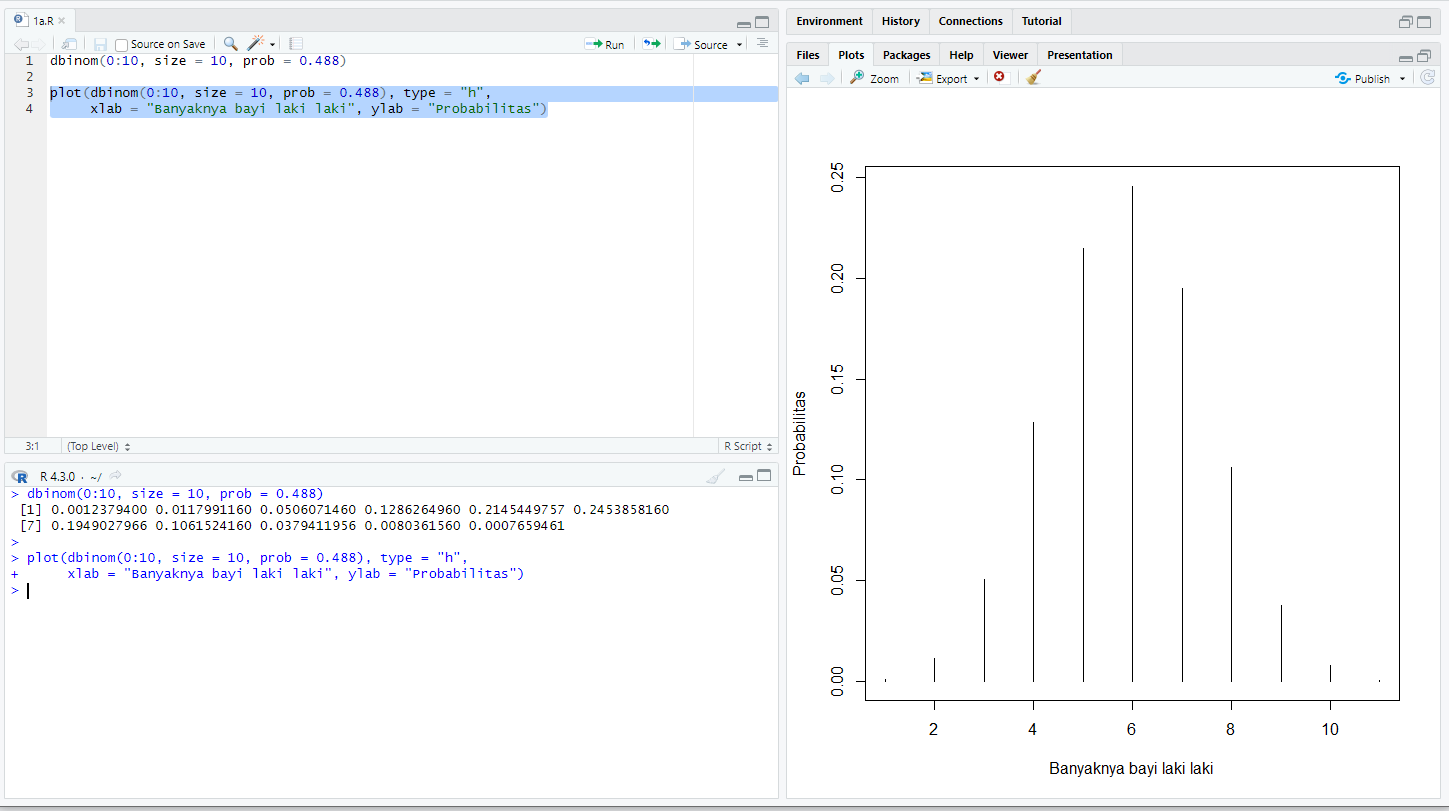The image size is (1449, 811).
Task: Minimize the console pane
Action: (745, 477)
